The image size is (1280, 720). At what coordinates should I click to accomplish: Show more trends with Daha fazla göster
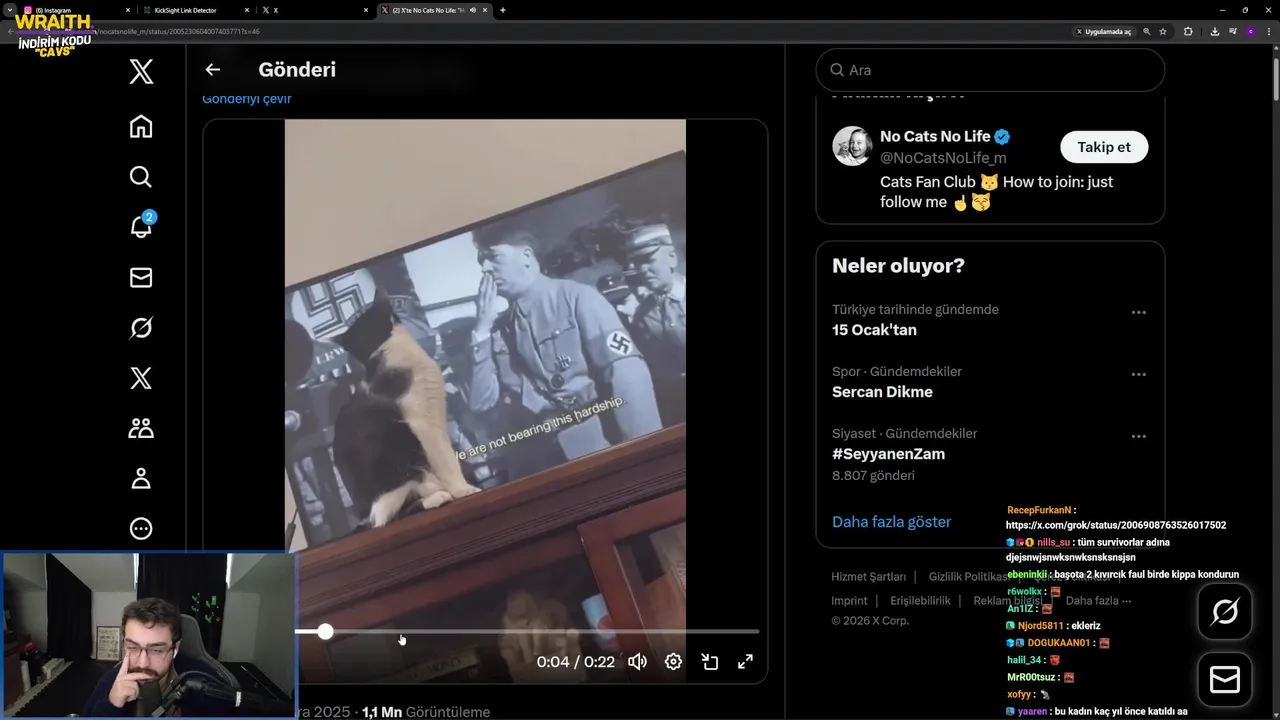click(x=891, y=522)
